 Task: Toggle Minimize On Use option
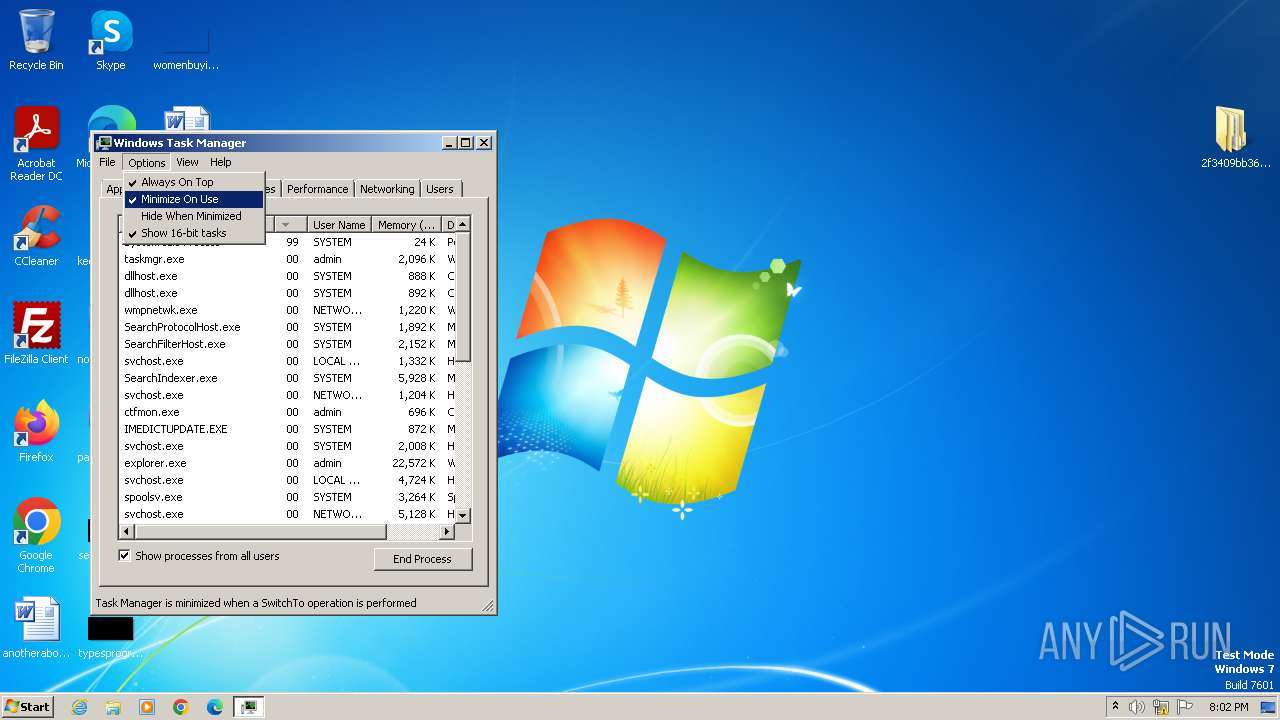[194, 199]
